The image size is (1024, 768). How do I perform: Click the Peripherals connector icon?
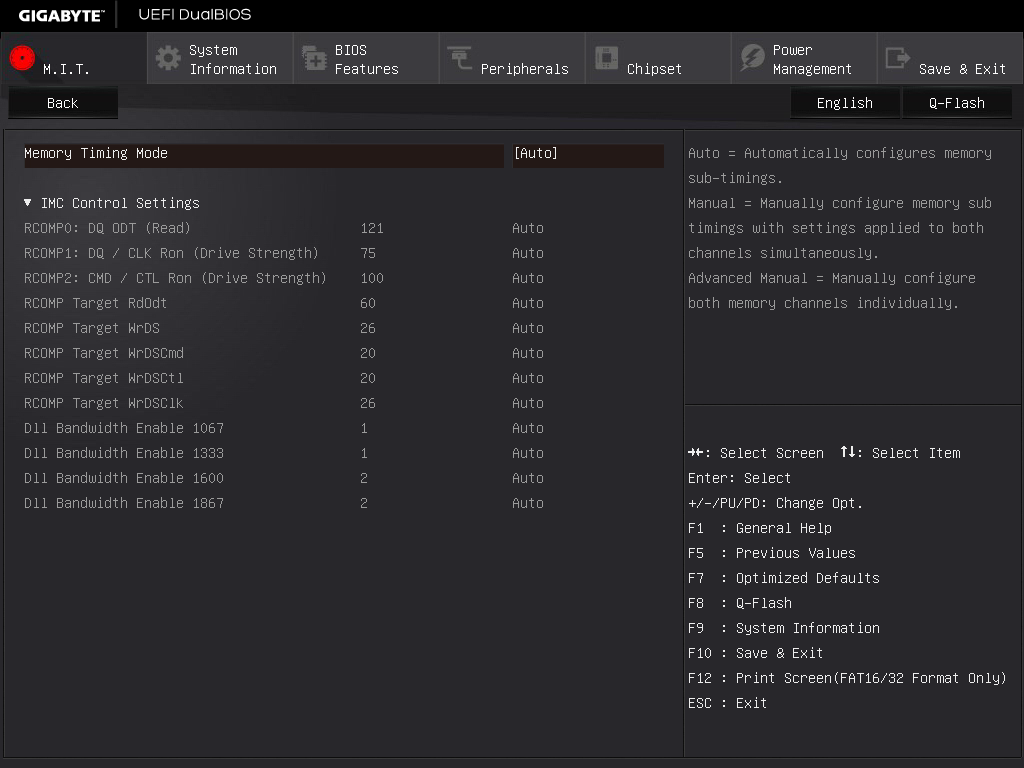point(460,58)
